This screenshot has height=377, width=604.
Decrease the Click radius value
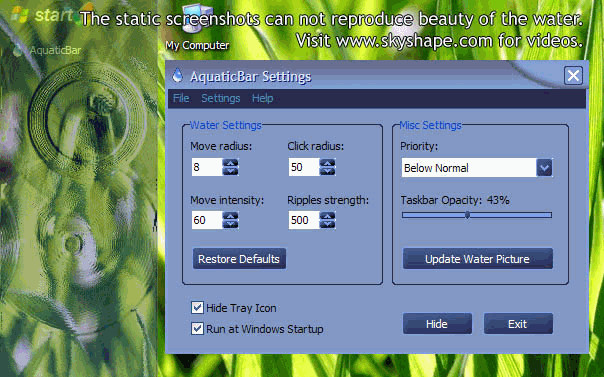[x=327, y=171]
